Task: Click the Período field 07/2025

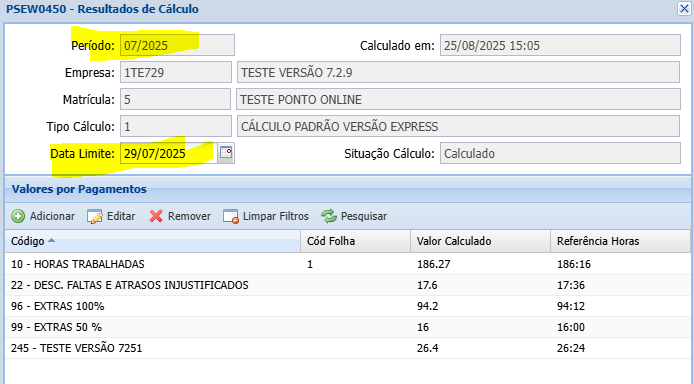Action: point(177,45)
